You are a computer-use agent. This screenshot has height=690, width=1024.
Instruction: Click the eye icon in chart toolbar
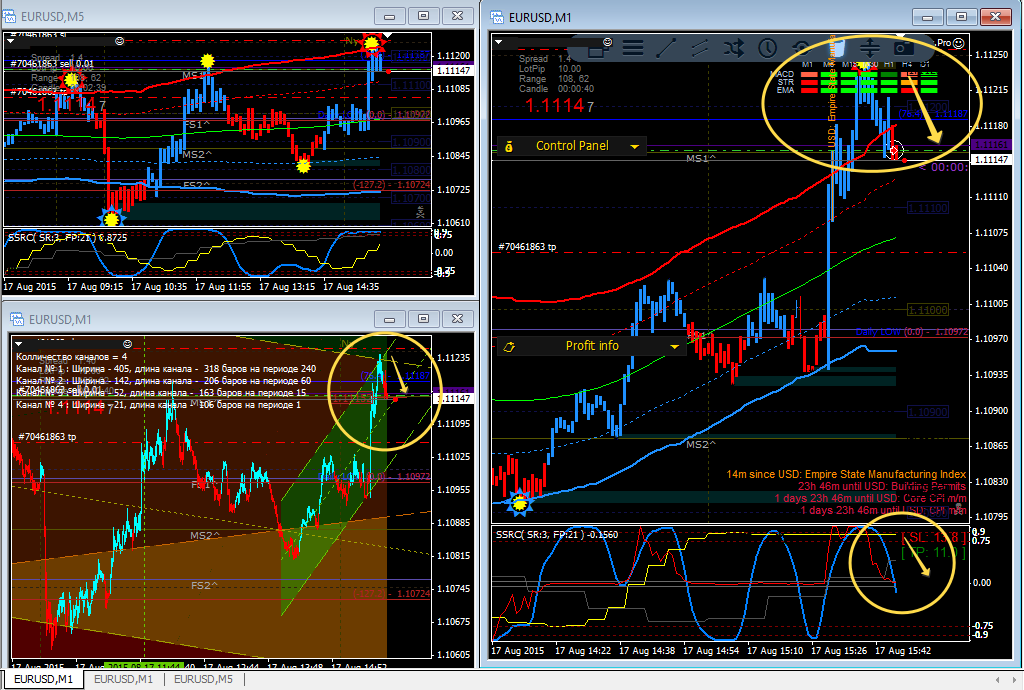click(x=801, y=48)
